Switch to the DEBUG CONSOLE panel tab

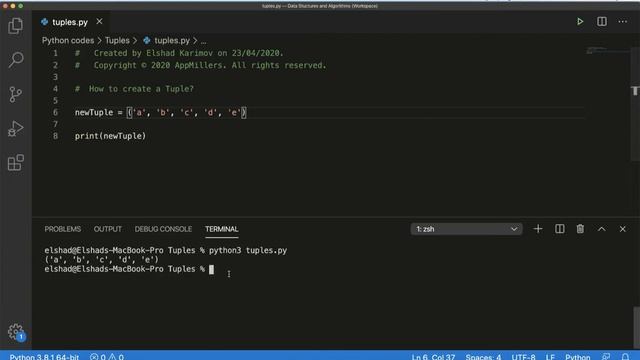[x=163, y=229]
